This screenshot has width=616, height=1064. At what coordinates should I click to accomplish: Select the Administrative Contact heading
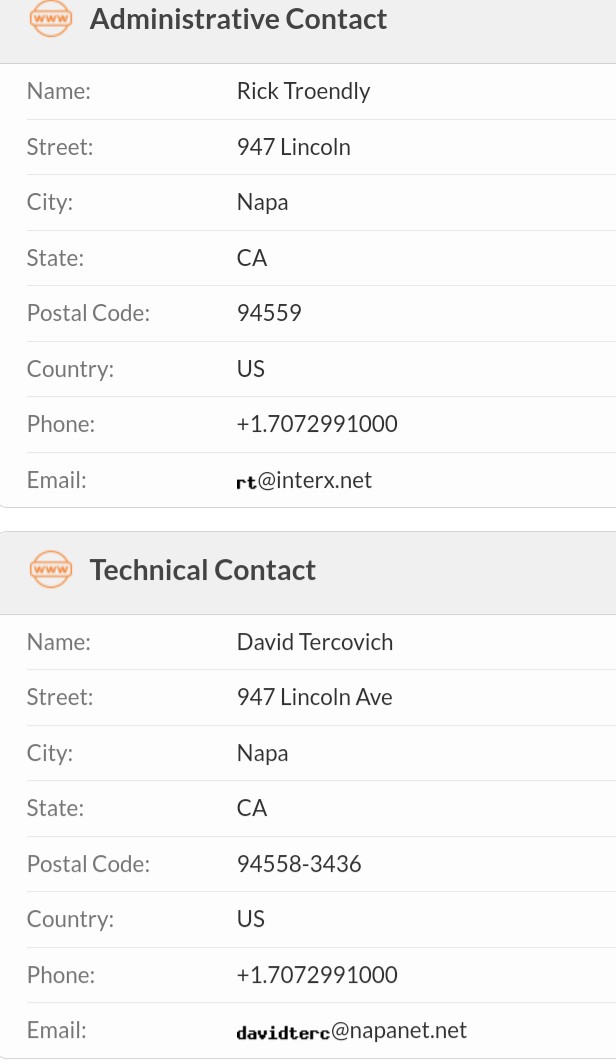click(238, 19)
